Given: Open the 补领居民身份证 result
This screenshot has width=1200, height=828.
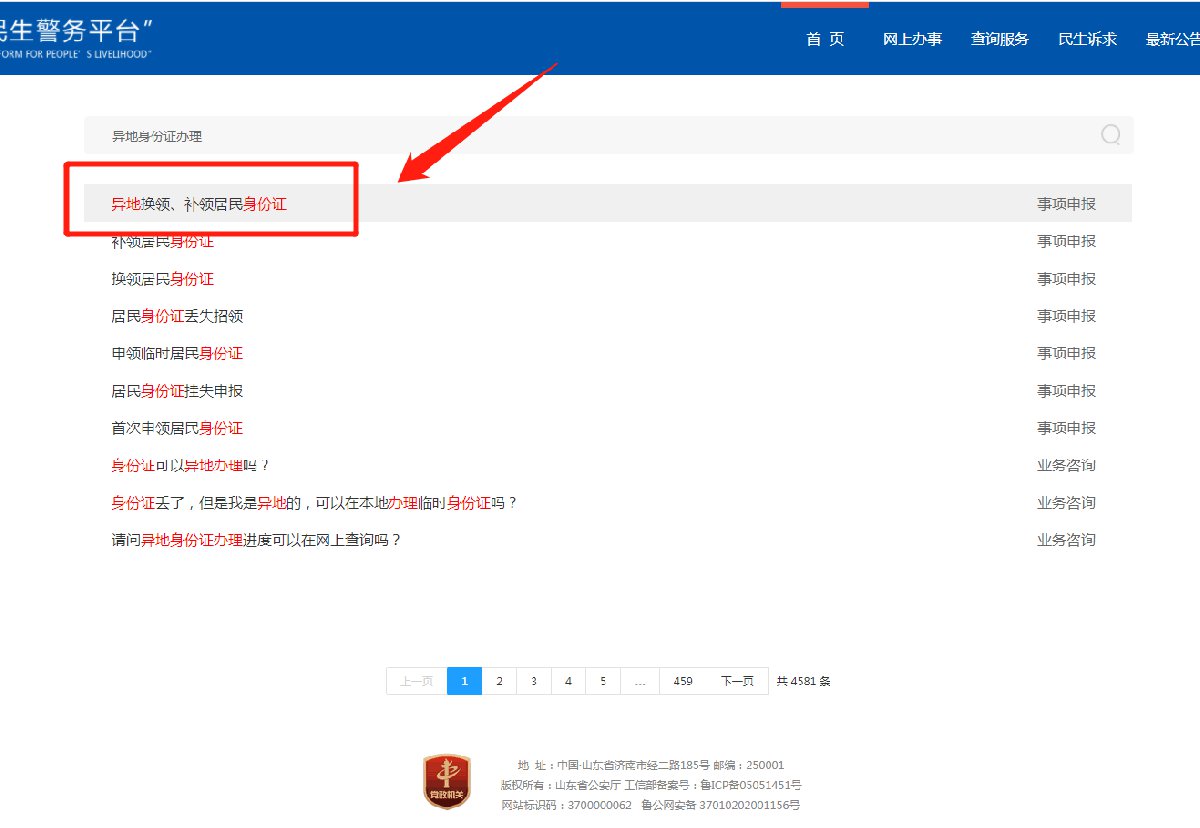Looking at the screenshot, I should [x=162, y=242].
